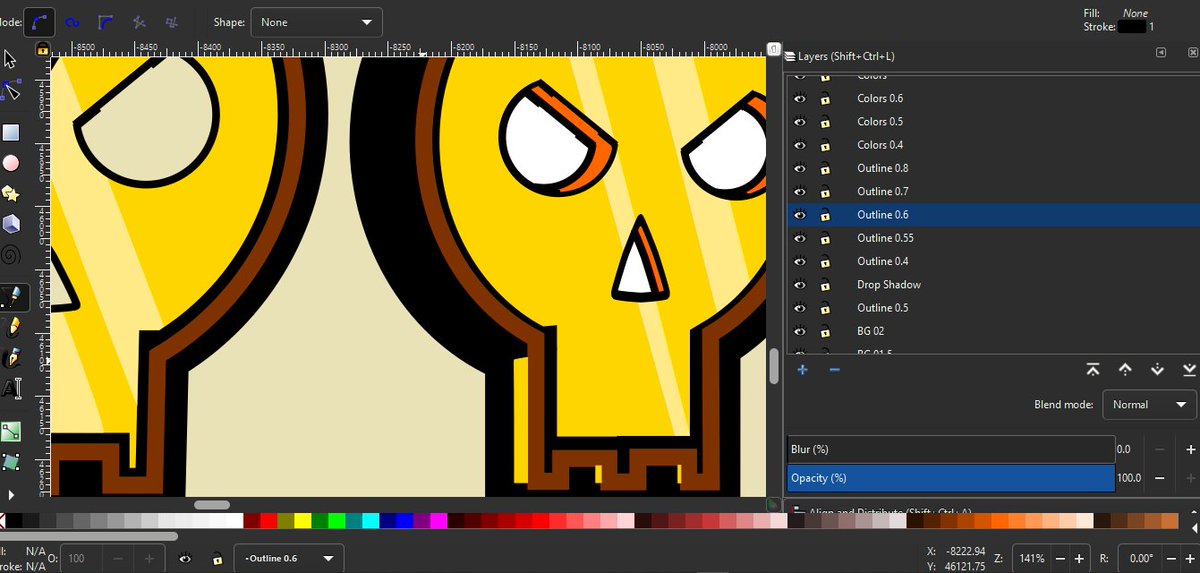Select the Gradient tool
This screenshot has width=1200, height=573.
click(11, 432)
